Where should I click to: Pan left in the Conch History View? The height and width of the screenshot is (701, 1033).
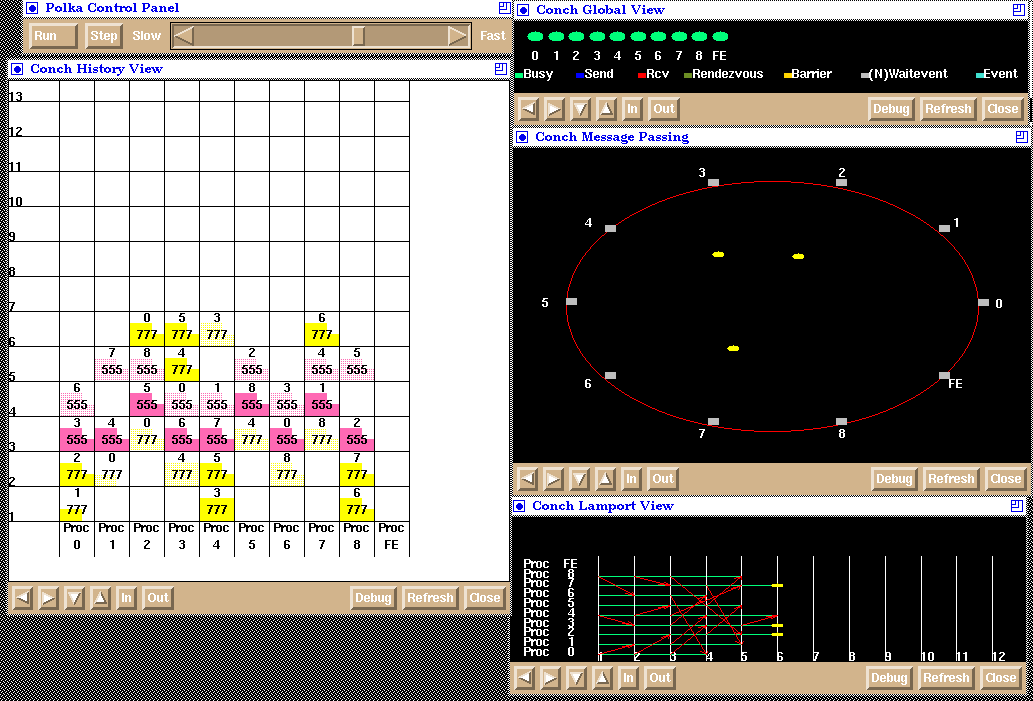22,598
